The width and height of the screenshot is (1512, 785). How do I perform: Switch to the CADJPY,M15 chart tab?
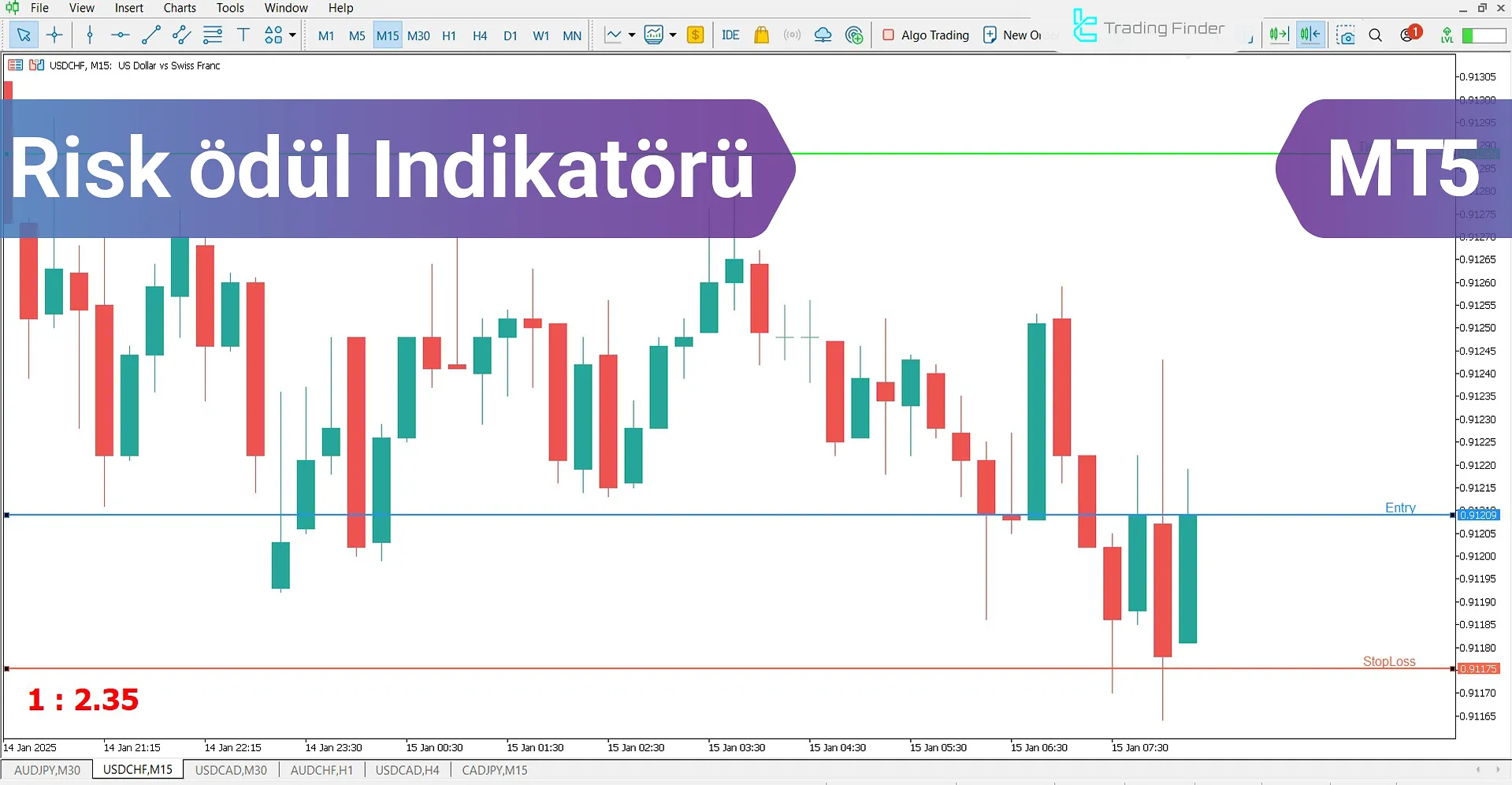coord(494,770)
